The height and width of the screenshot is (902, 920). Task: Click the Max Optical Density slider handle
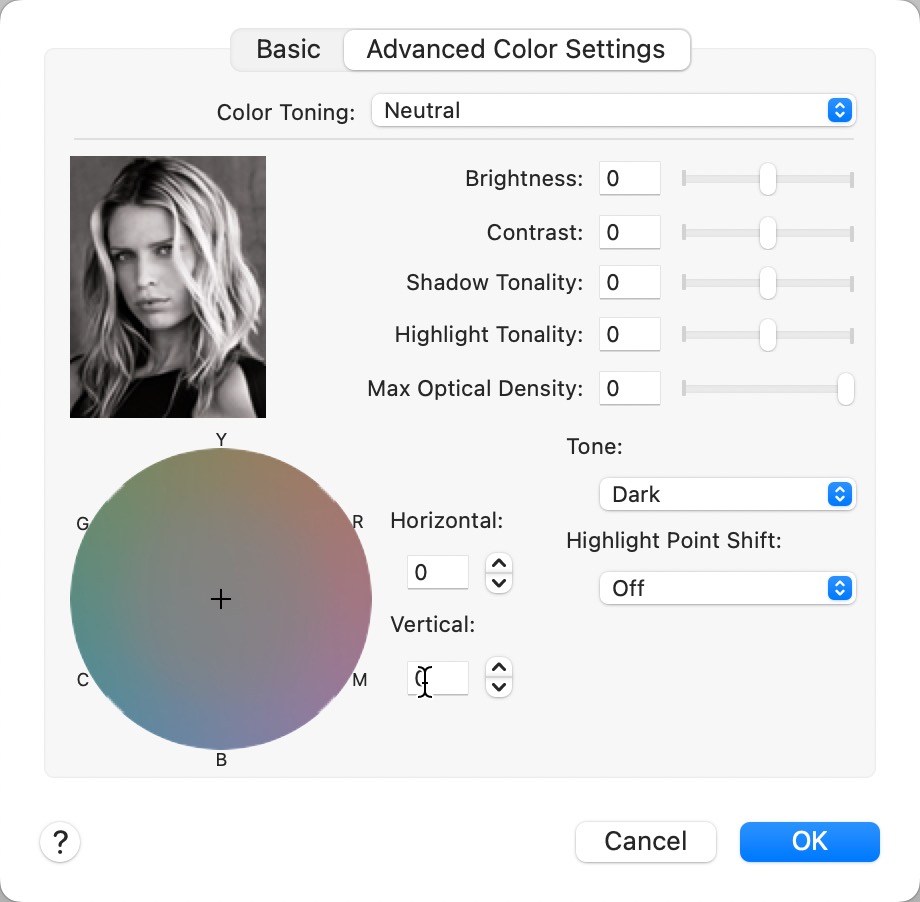(x=846, y=388)
